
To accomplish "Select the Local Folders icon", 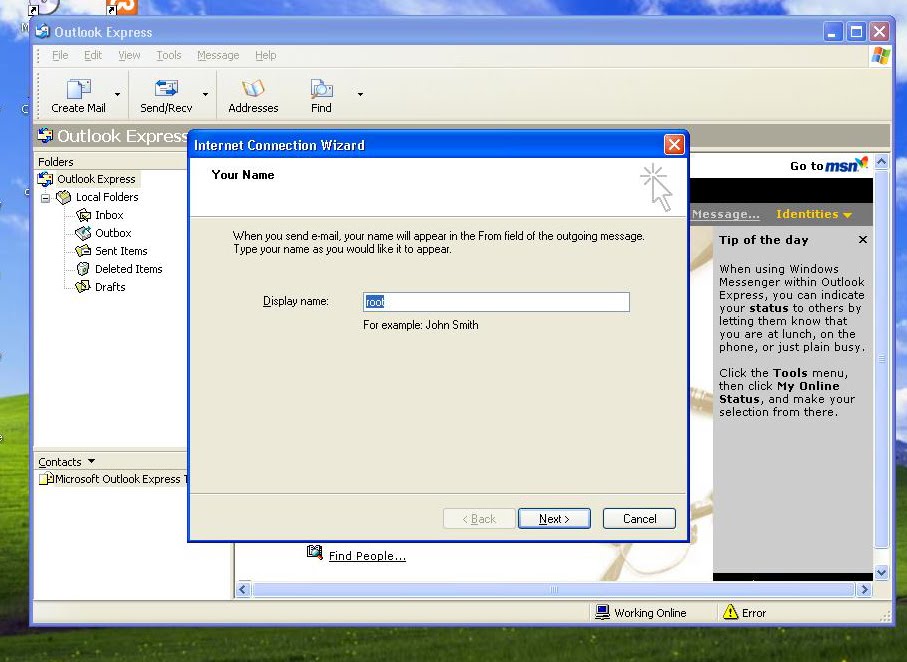I will pos(64,197).
